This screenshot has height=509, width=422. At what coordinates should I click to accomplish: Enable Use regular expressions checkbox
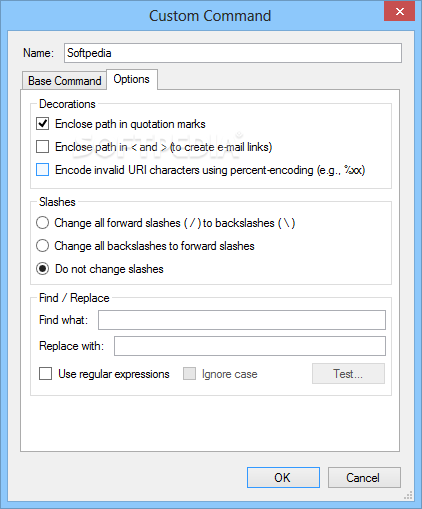46,374
